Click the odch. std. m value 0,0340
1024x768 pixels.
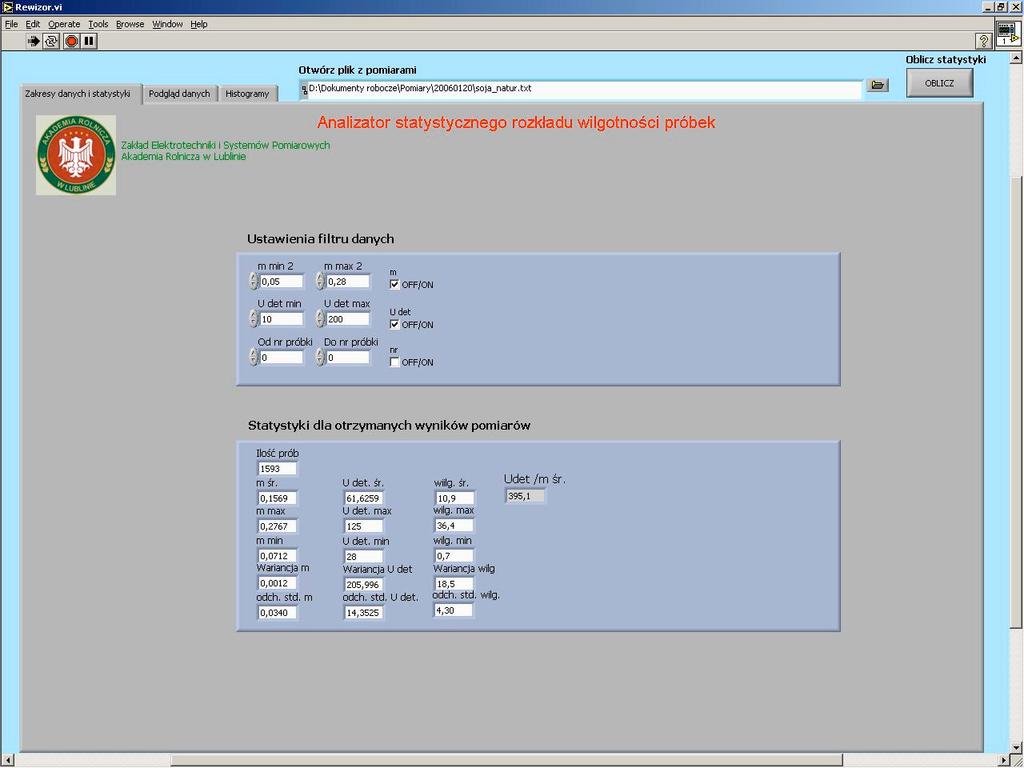(x=278, y=613)
